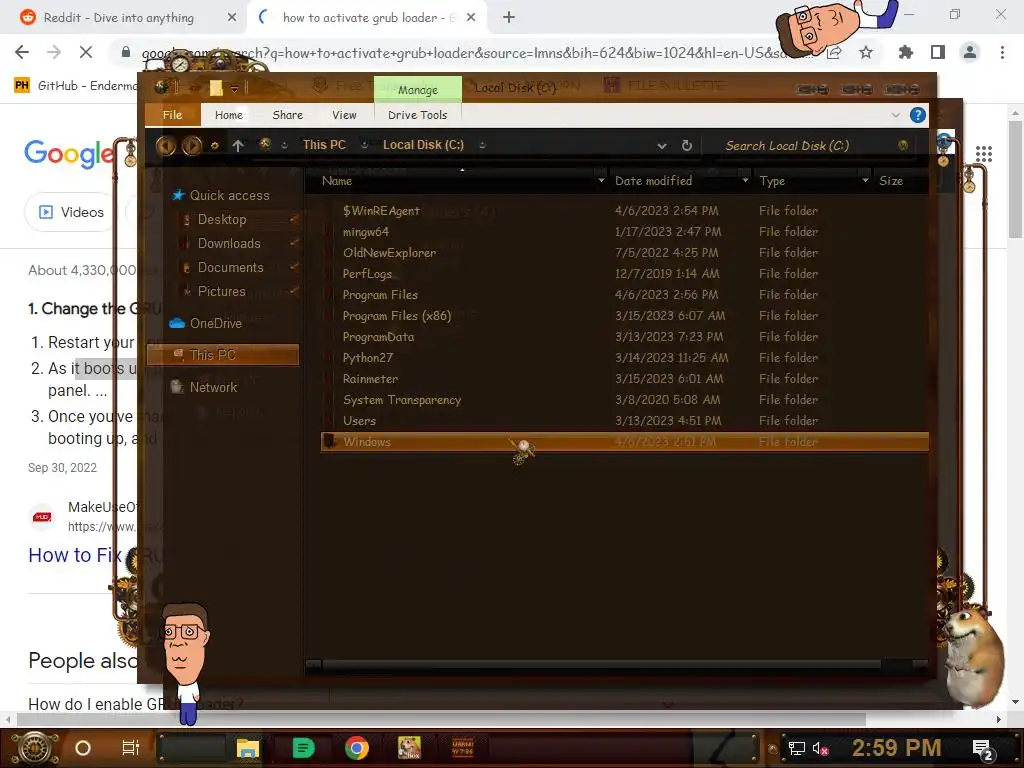Open the File ribbon tab
Image resolution: width=1024 pixels, height=768 pixels.
[172, 115]
